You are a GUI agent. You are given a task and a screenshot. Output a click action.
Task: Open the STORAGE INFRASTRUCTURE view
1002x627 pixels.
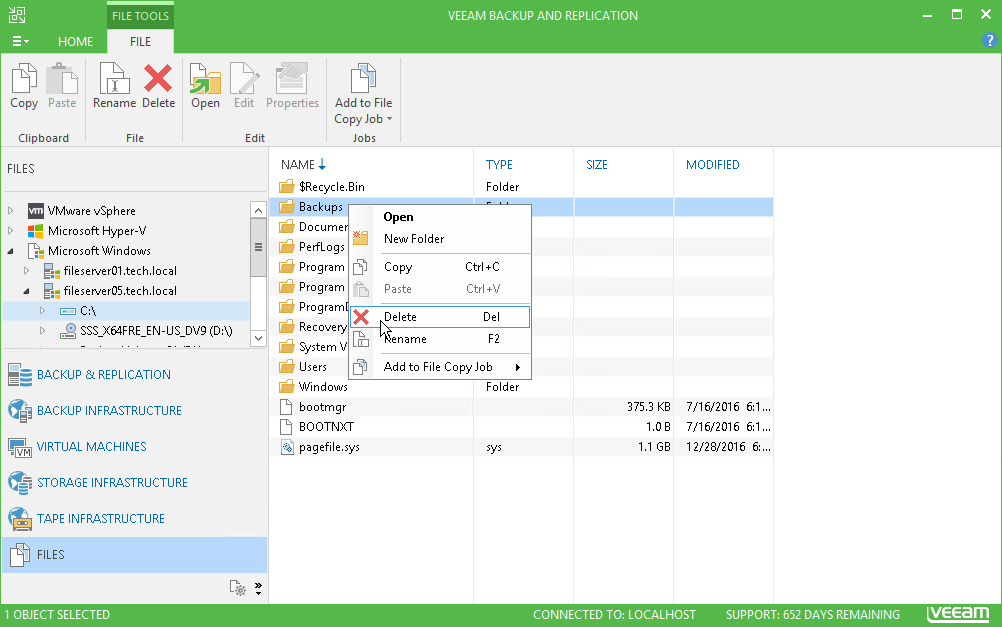click(112, 483)
